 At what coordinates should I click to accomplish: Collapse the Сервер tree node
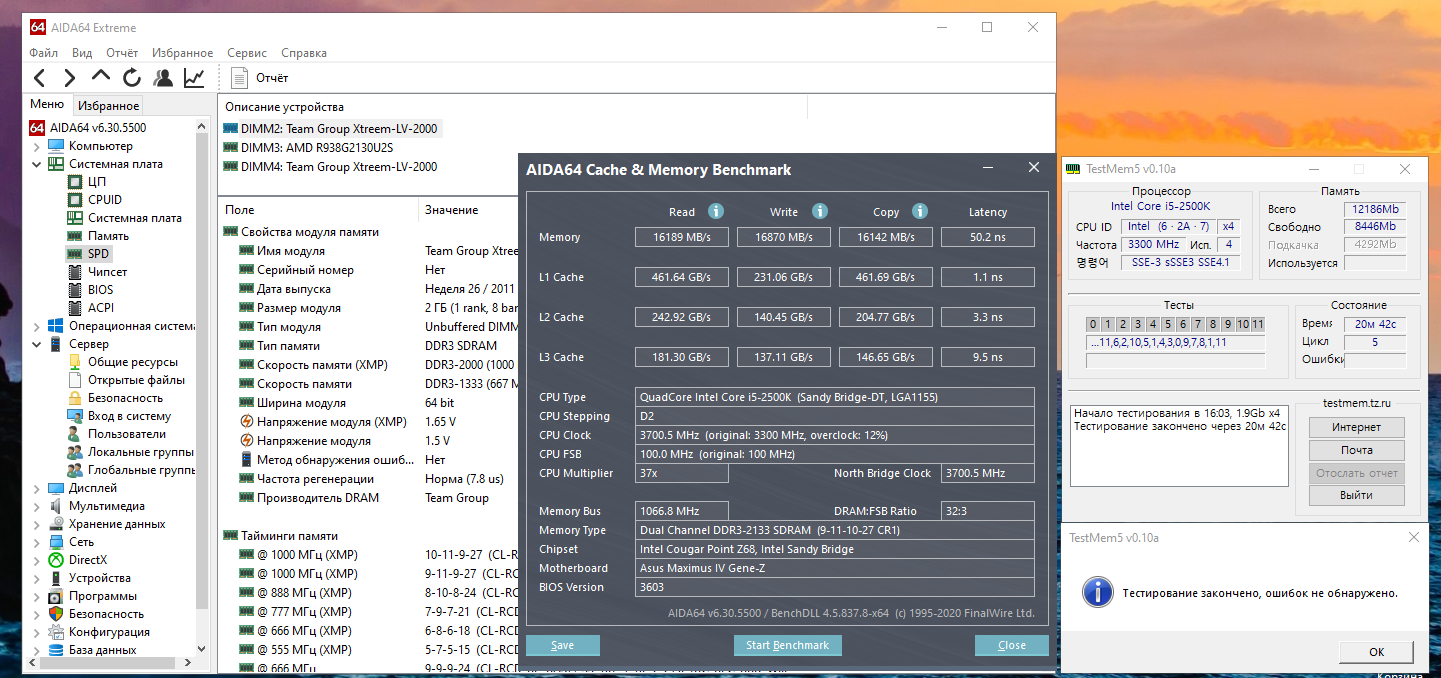coord(37,344)
